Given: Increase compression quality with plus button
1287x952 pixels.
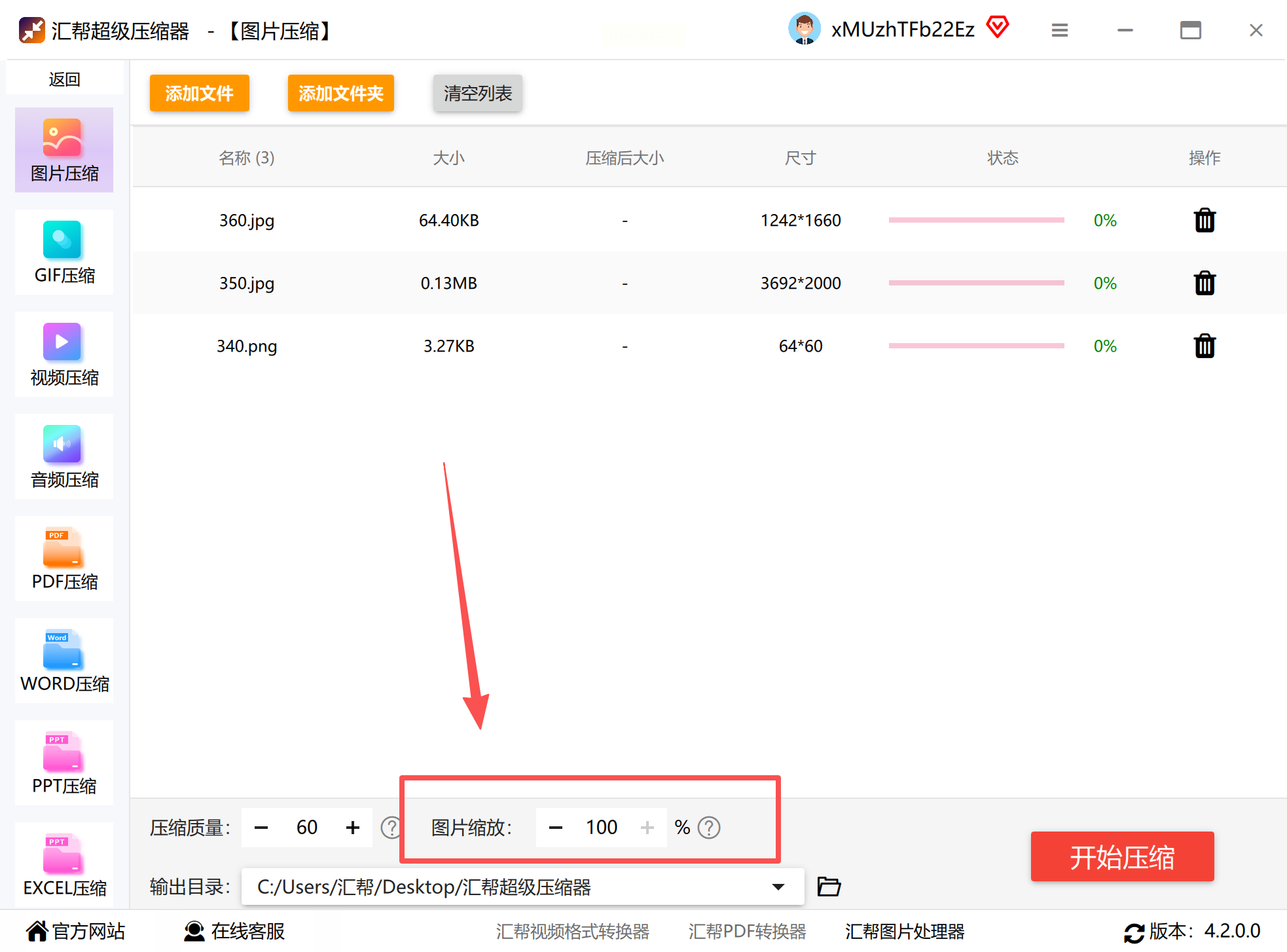Looking at the screenshot, I should (x=353, y=828).
